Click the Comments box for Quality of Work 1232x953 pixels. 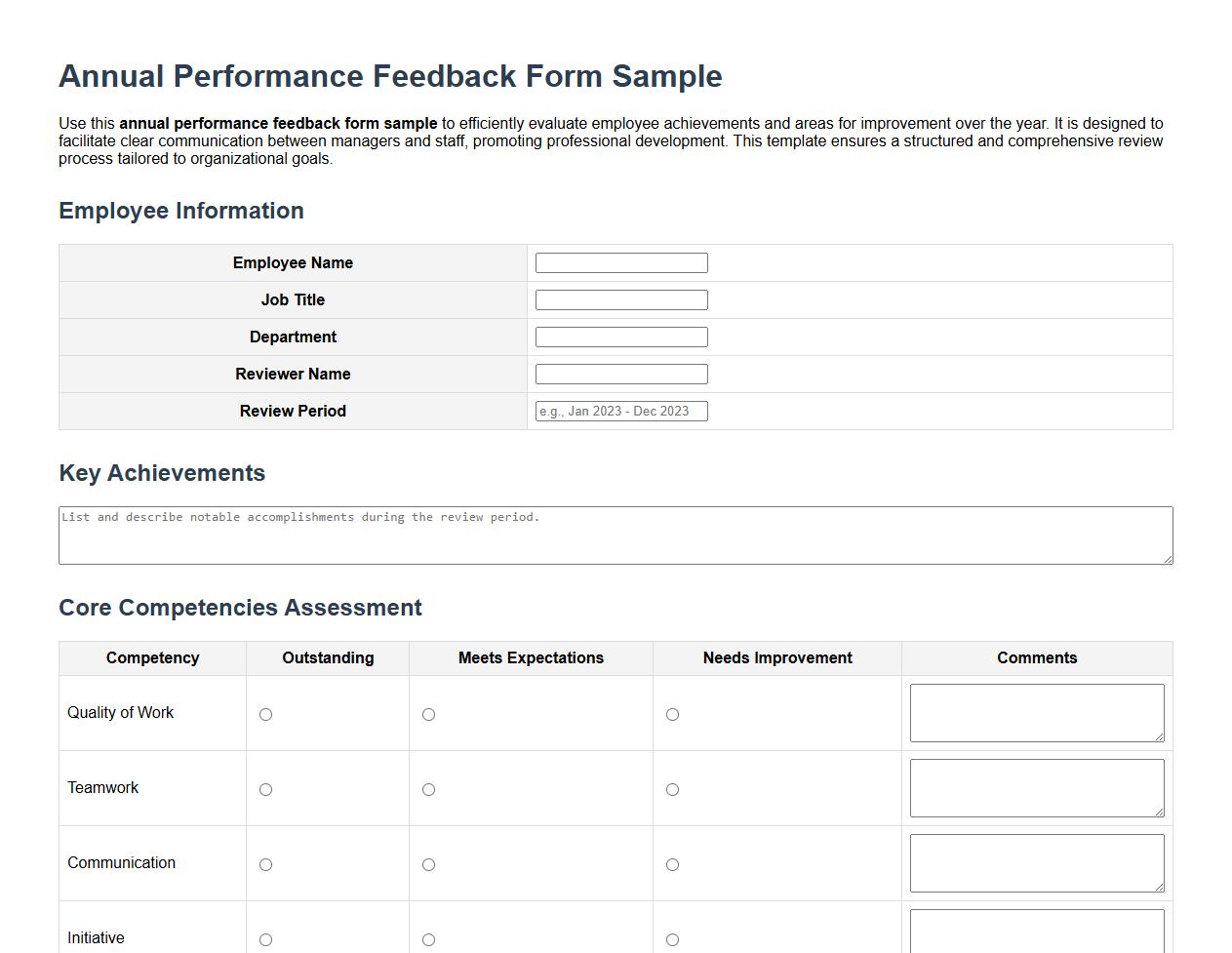click(1037, 712)
